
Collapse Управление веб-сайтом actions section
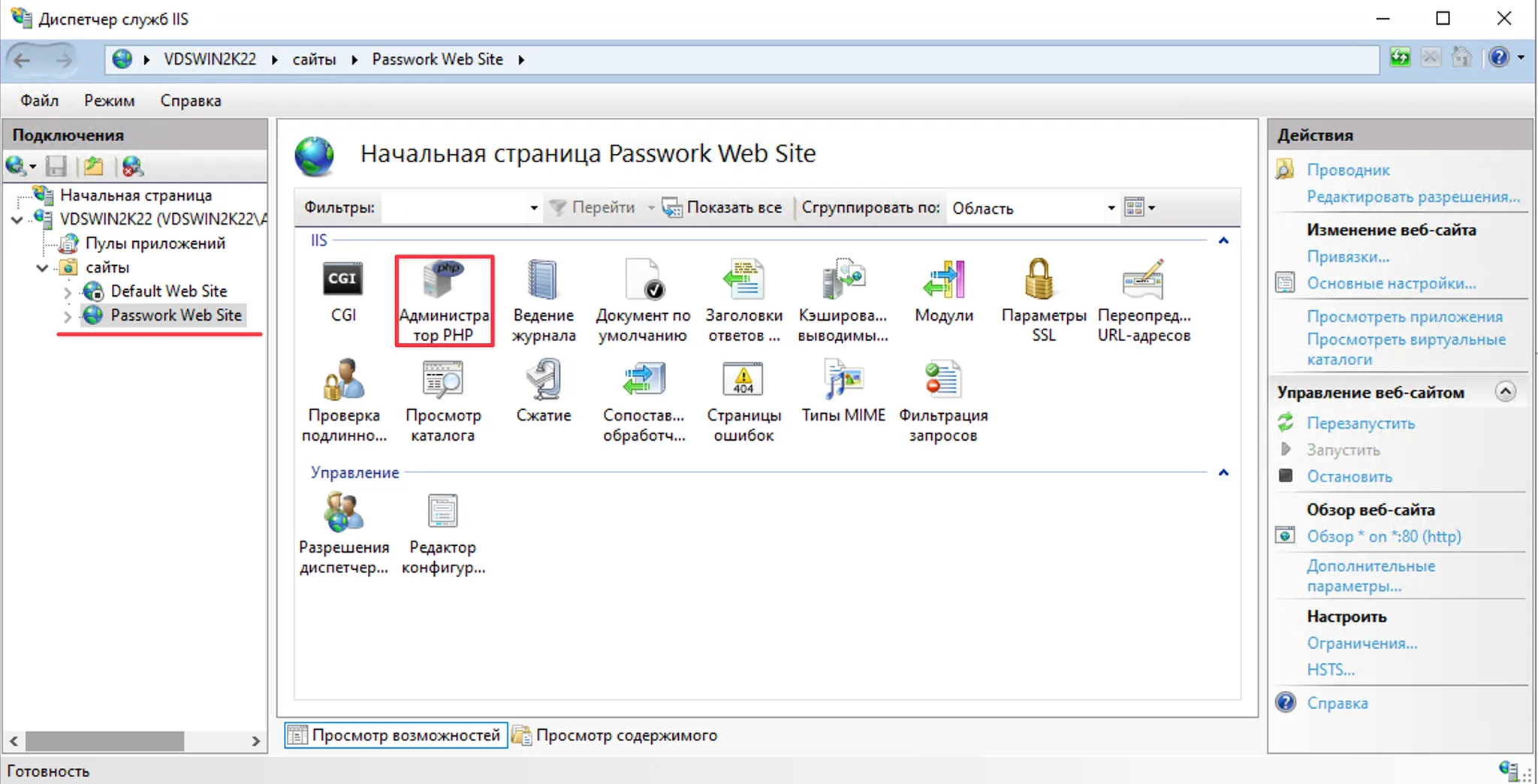tap(1506, 391)
